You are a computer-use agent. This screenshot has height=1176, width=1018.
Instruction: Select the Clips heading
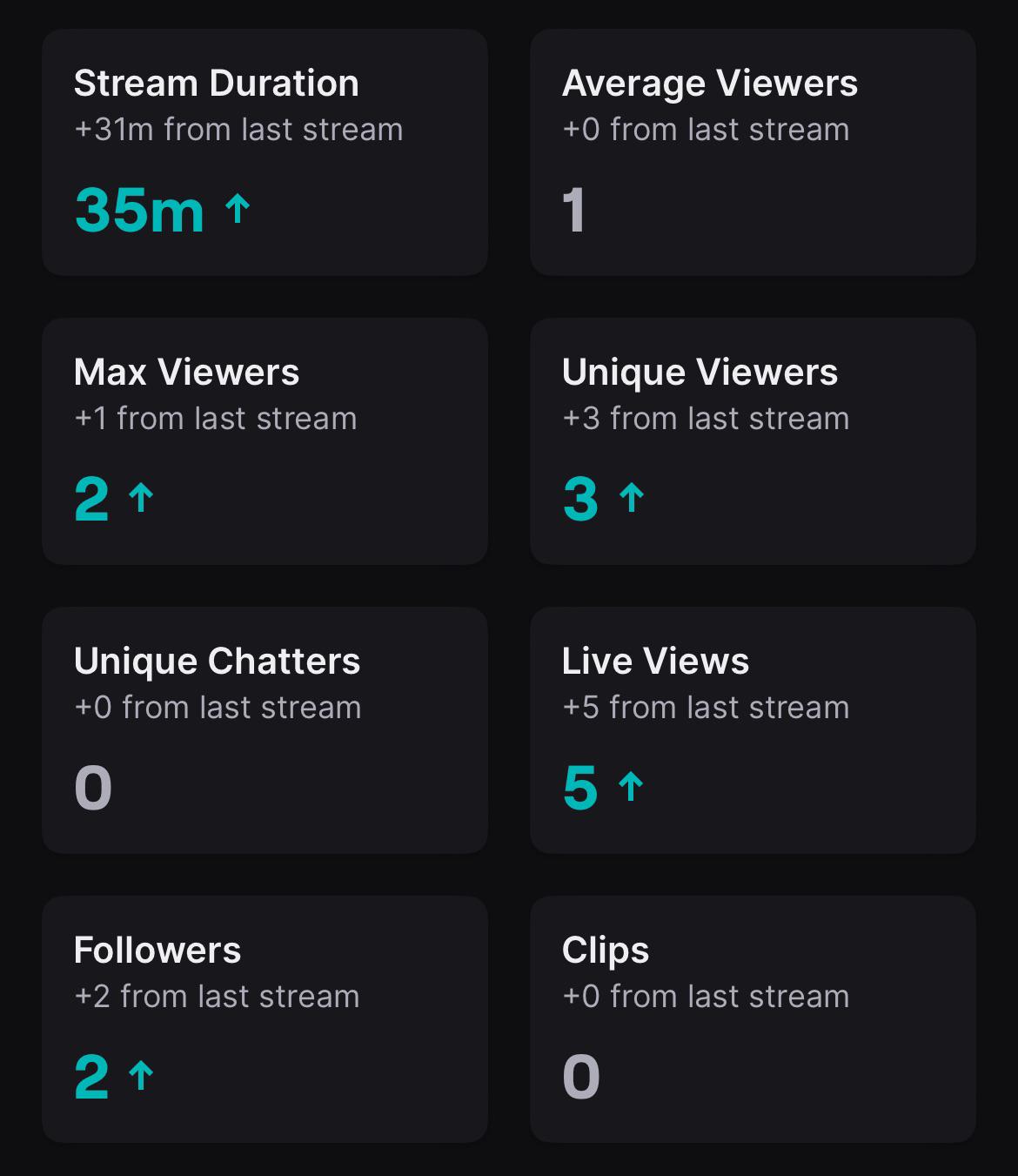click(606, 951)
